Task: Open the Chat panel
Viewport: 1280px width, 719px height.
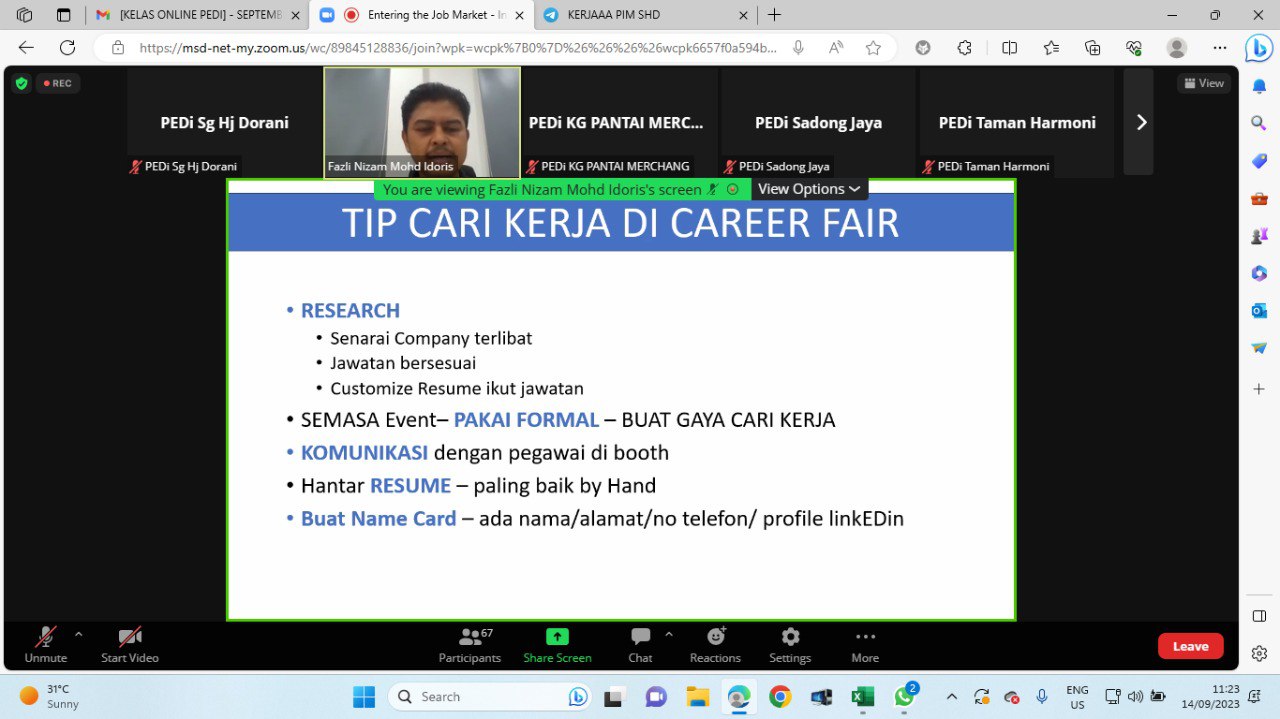Action: pos(640,645)
